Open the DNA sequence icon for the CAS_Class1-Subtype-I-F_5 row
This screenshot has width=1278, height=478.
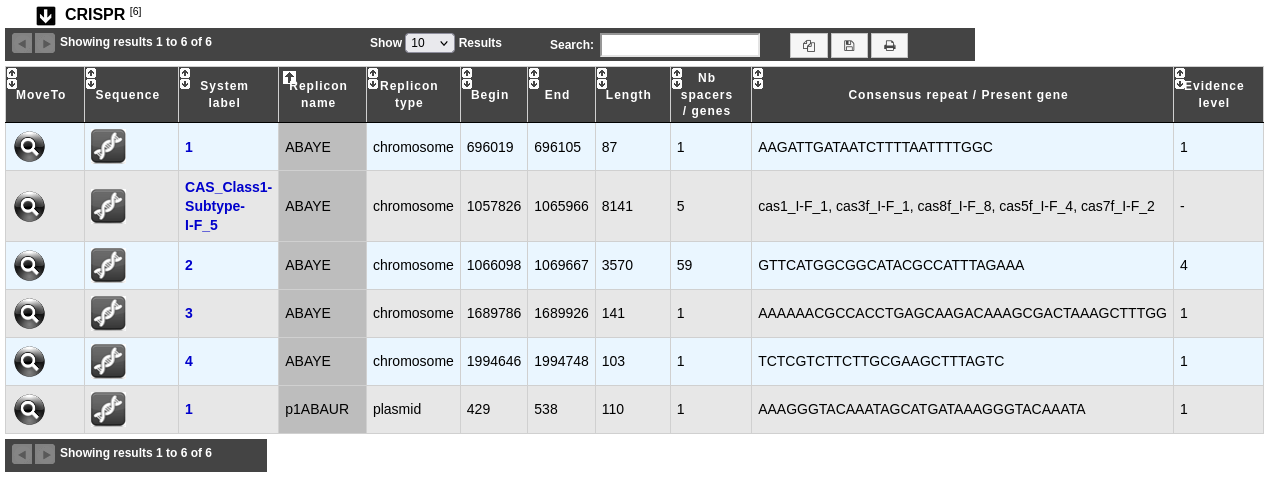point(108,206)
